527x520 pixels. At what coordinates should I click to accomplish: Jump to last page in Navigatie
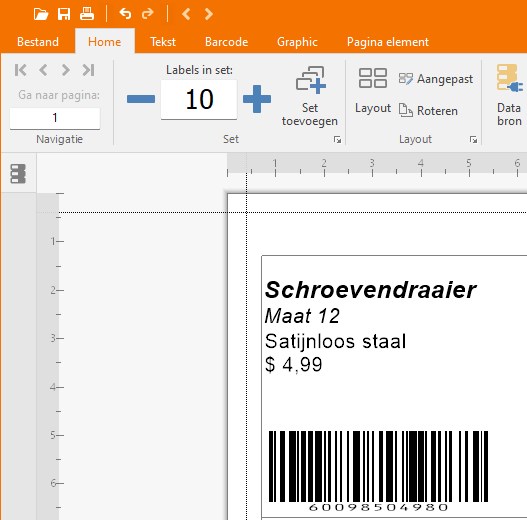coord(88,70)
